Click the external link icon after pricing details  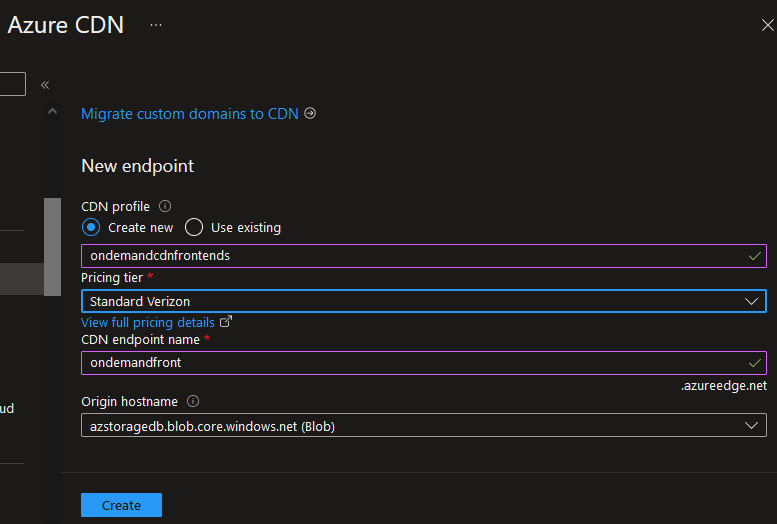pyautogui.click(x=225, y=321)
